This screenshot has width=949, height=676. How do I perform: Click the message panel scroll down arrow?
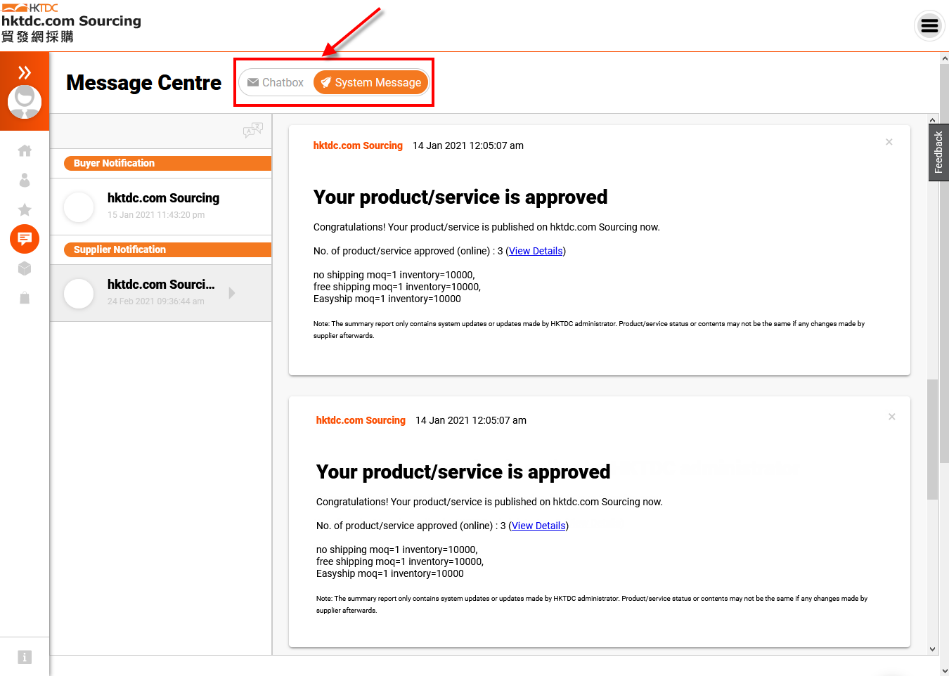tap(933, 649)
